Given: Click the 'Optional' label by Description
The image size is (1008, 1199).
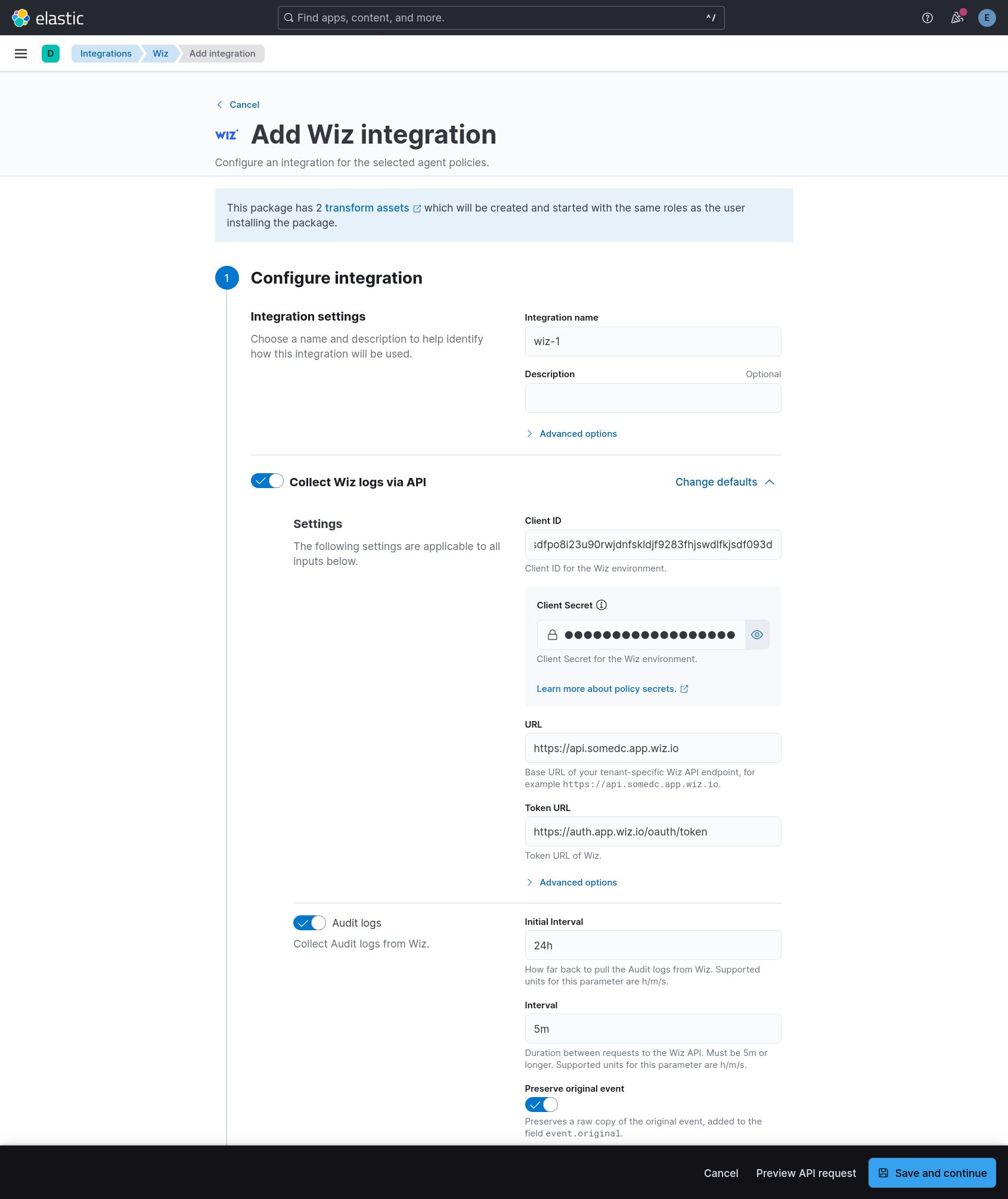Looking at the screenshot, I should 763,374.
